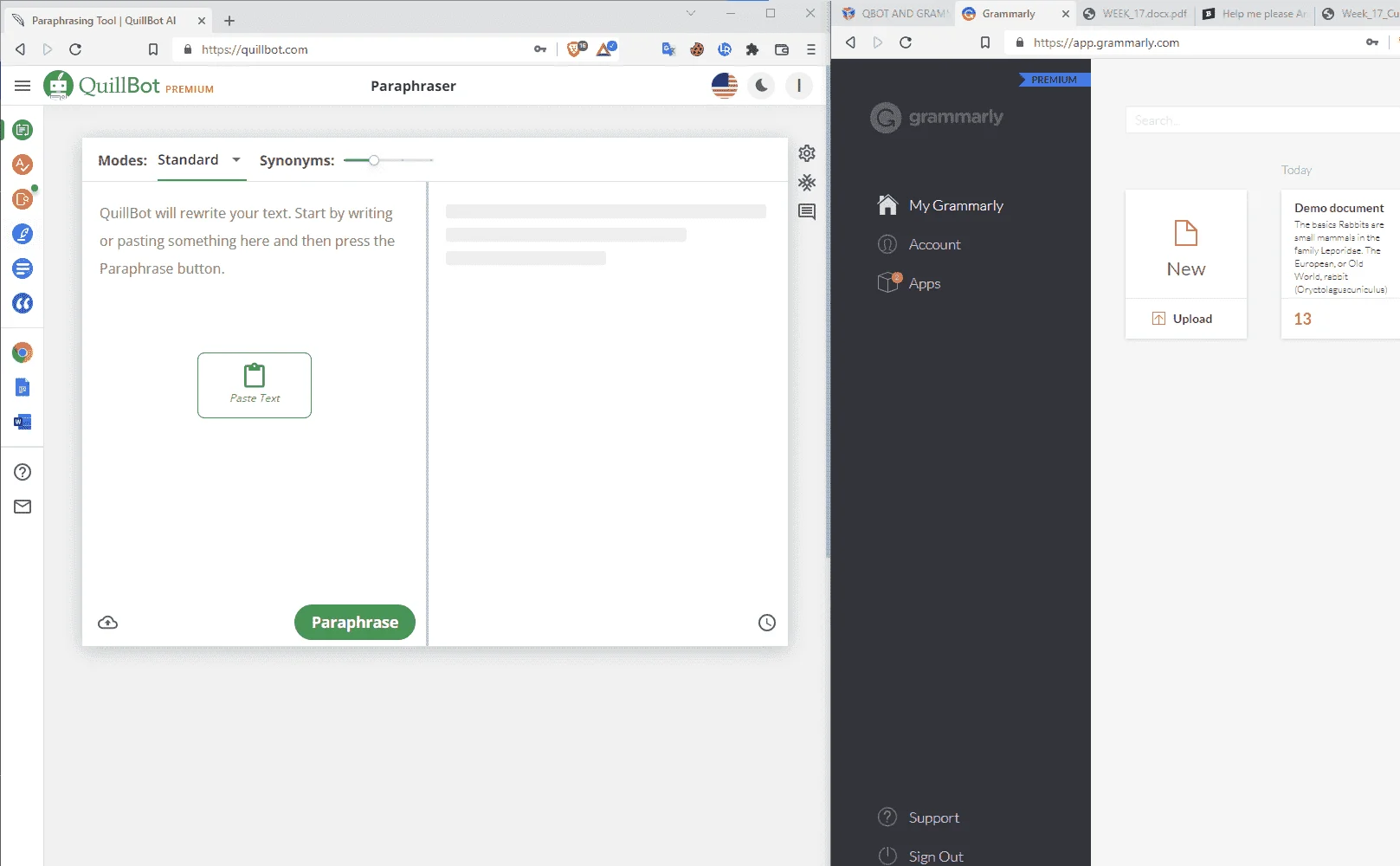Viewport: 1400px width, 866px height.
Task: Open the Summarizer sidebar icon
Action: tap(23, 268)
